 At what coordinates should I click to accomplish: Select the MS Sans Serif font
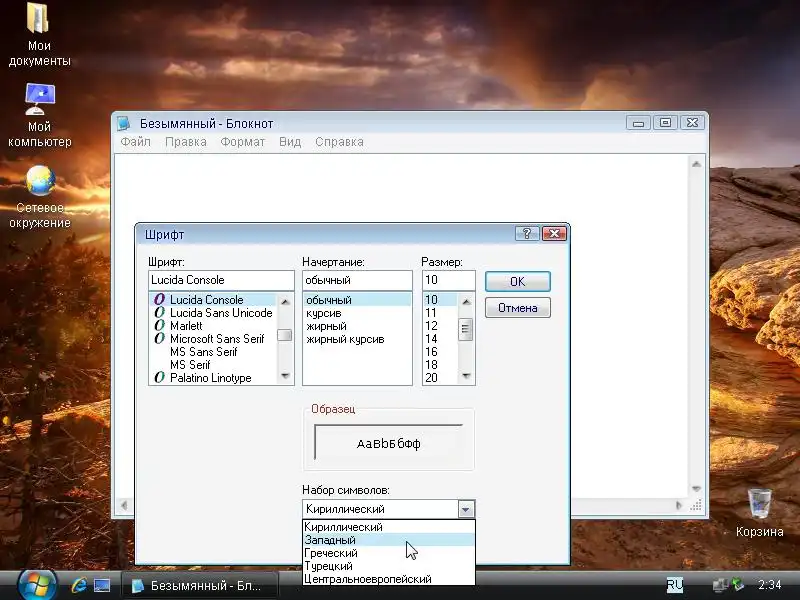213,352
